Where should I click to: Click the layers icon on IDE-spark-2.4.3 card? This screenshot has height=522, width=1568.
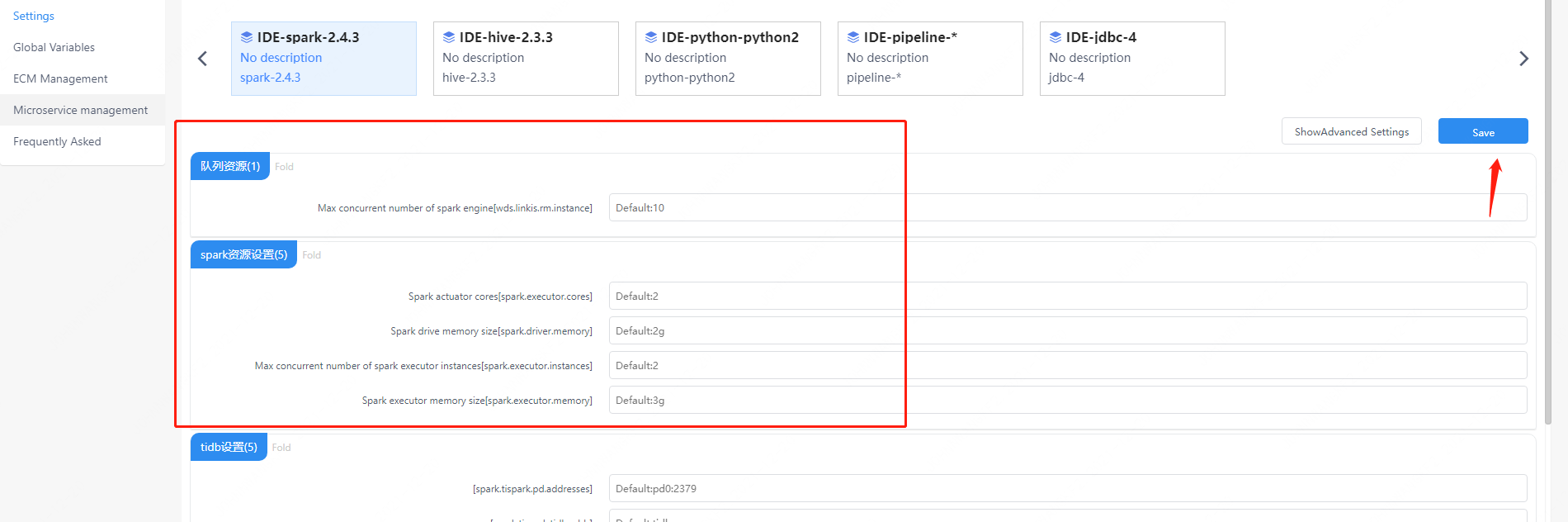(246, 37)
